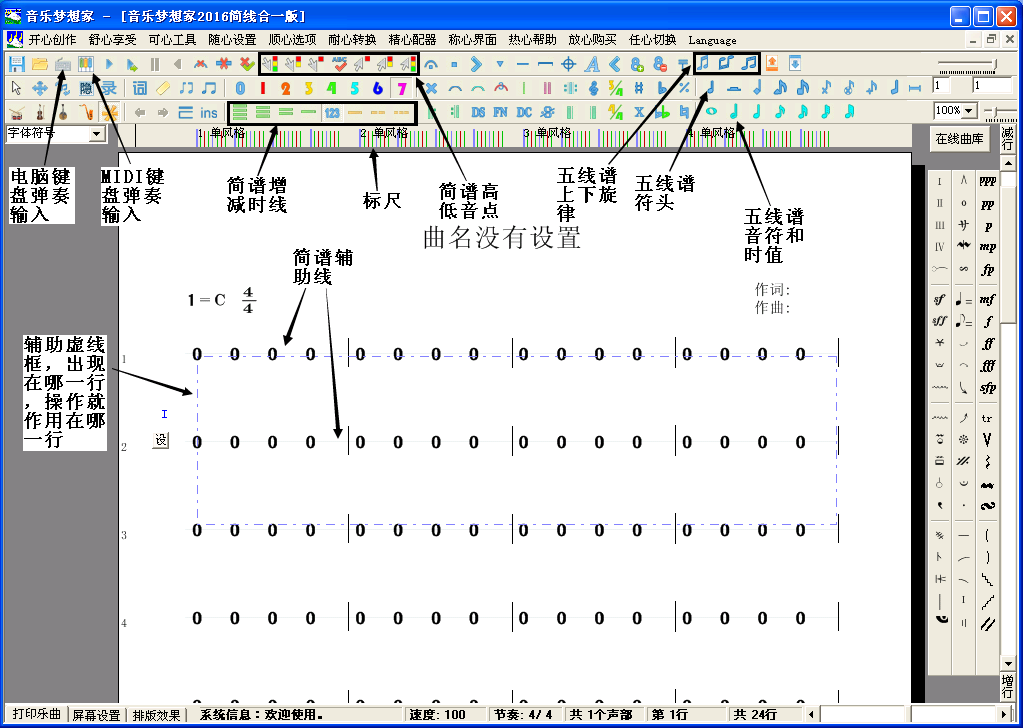This screenshot has width=1023, height=728.
Task: Click the ins insert button
Action: point(209,113)
